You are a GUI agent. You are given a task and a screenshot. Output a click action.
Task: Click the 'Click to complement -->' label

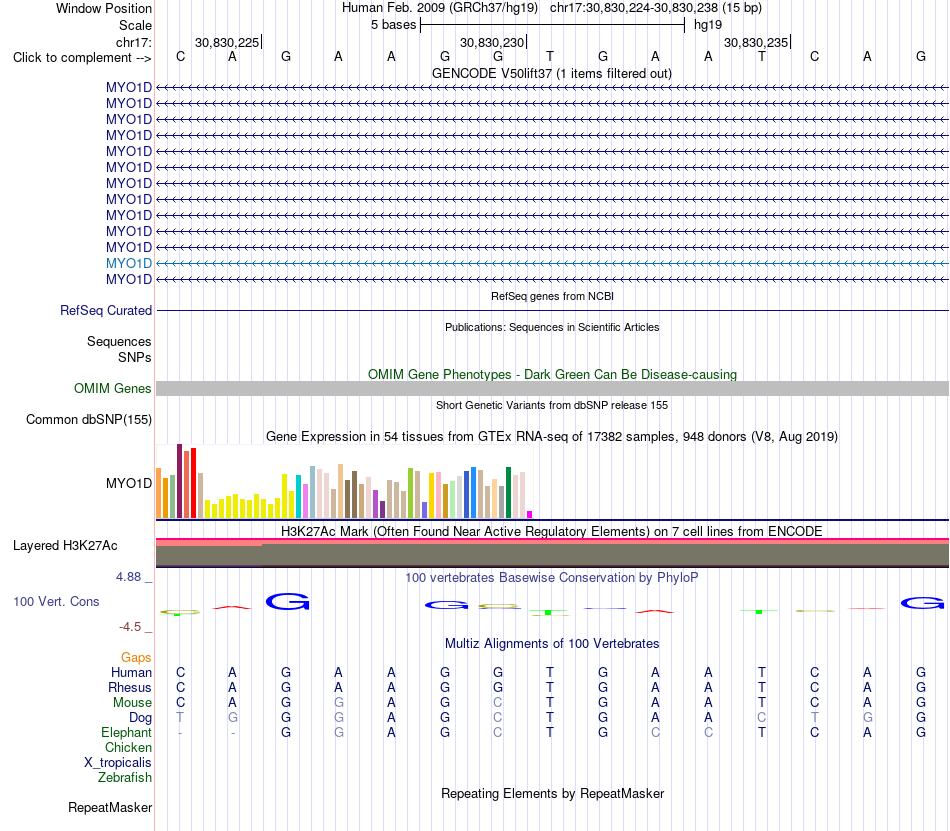[x=82, y=58]
